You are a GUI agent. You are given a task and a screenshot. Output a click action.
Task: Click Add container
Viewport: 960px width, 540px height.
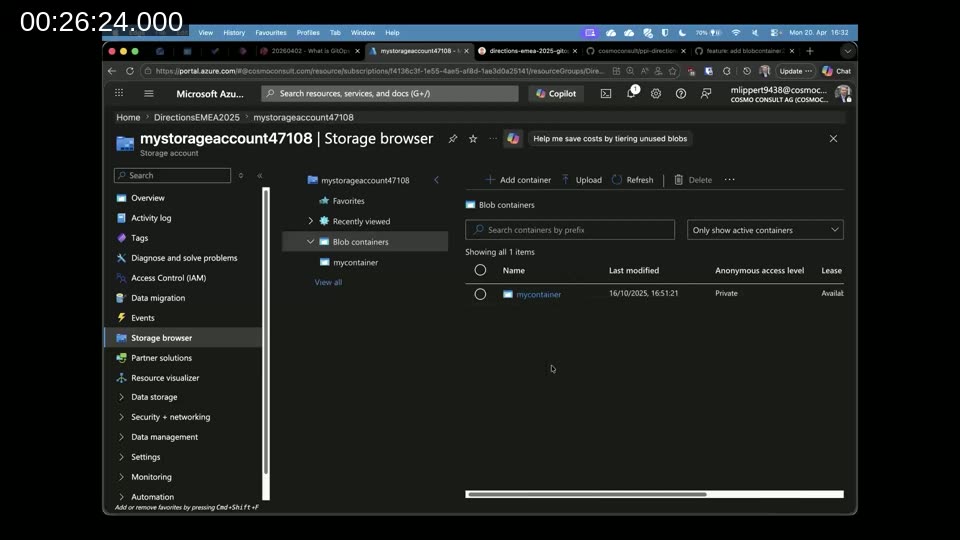tap(519, 180)
